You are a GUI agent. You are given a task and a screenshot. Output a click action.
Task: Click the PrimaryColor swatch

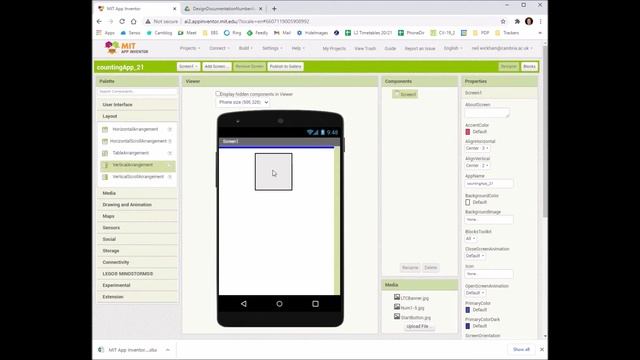[x=468, y=310]
